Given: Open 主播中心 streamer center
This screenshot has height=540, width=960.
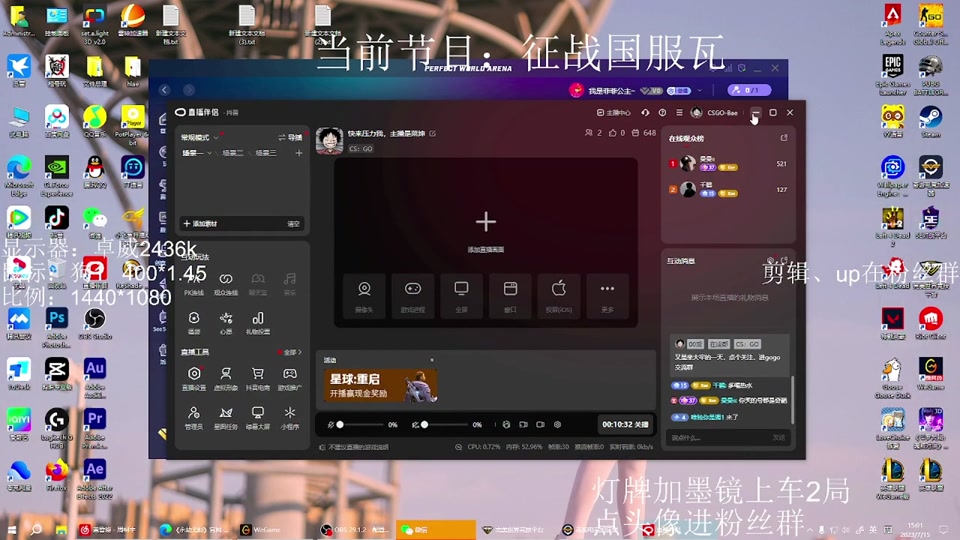Looking at the screenshot, I should pos(613,113).
